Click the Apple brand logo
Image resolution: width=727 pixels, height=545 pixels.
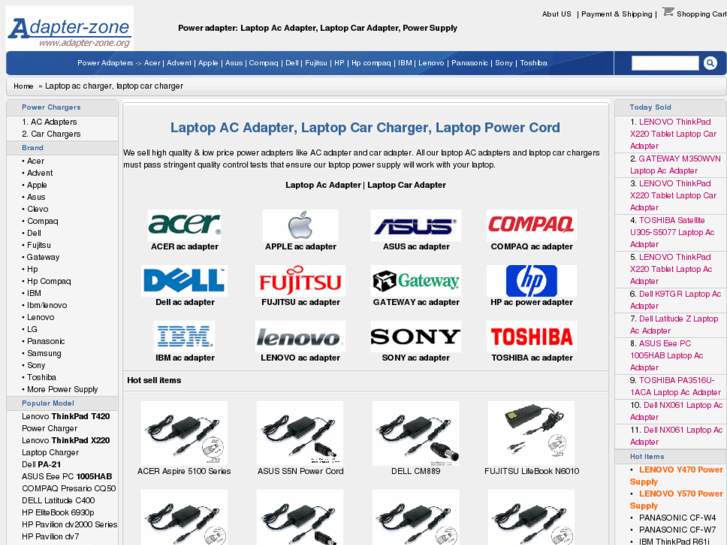coord(300,225)
